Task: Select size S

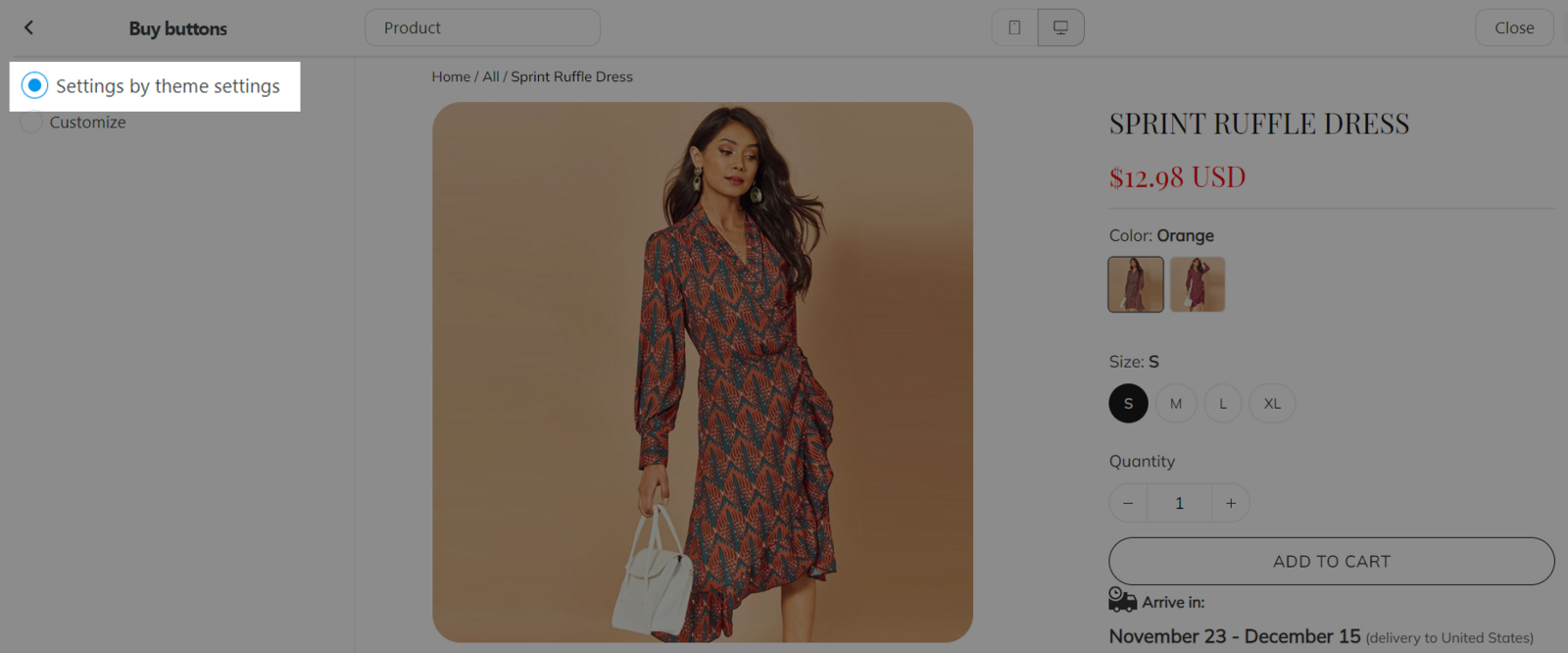Action: (x=1129, y=403)
